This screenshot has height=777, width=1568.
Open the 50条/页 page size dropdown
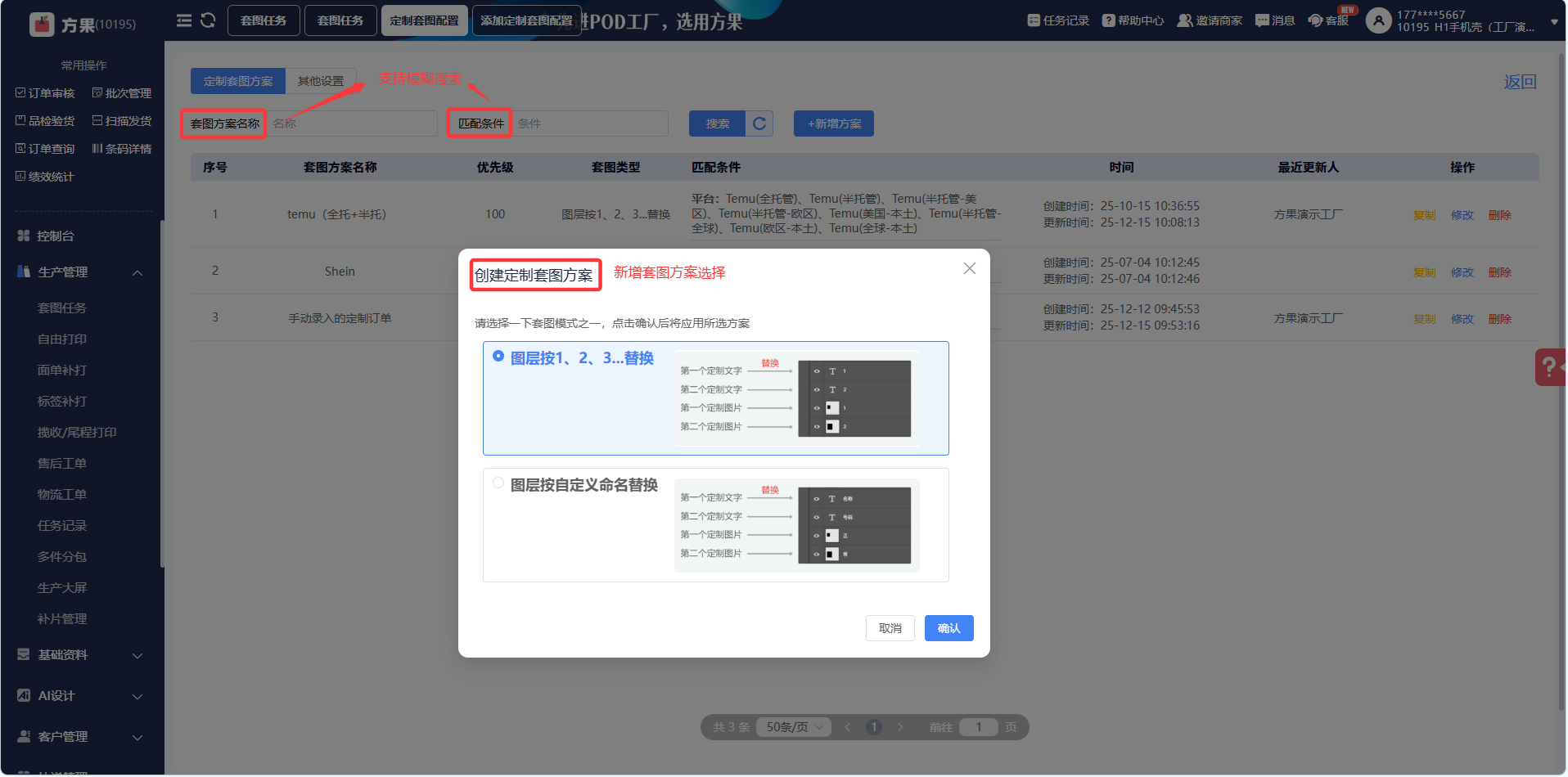click(x=794, y=727)
